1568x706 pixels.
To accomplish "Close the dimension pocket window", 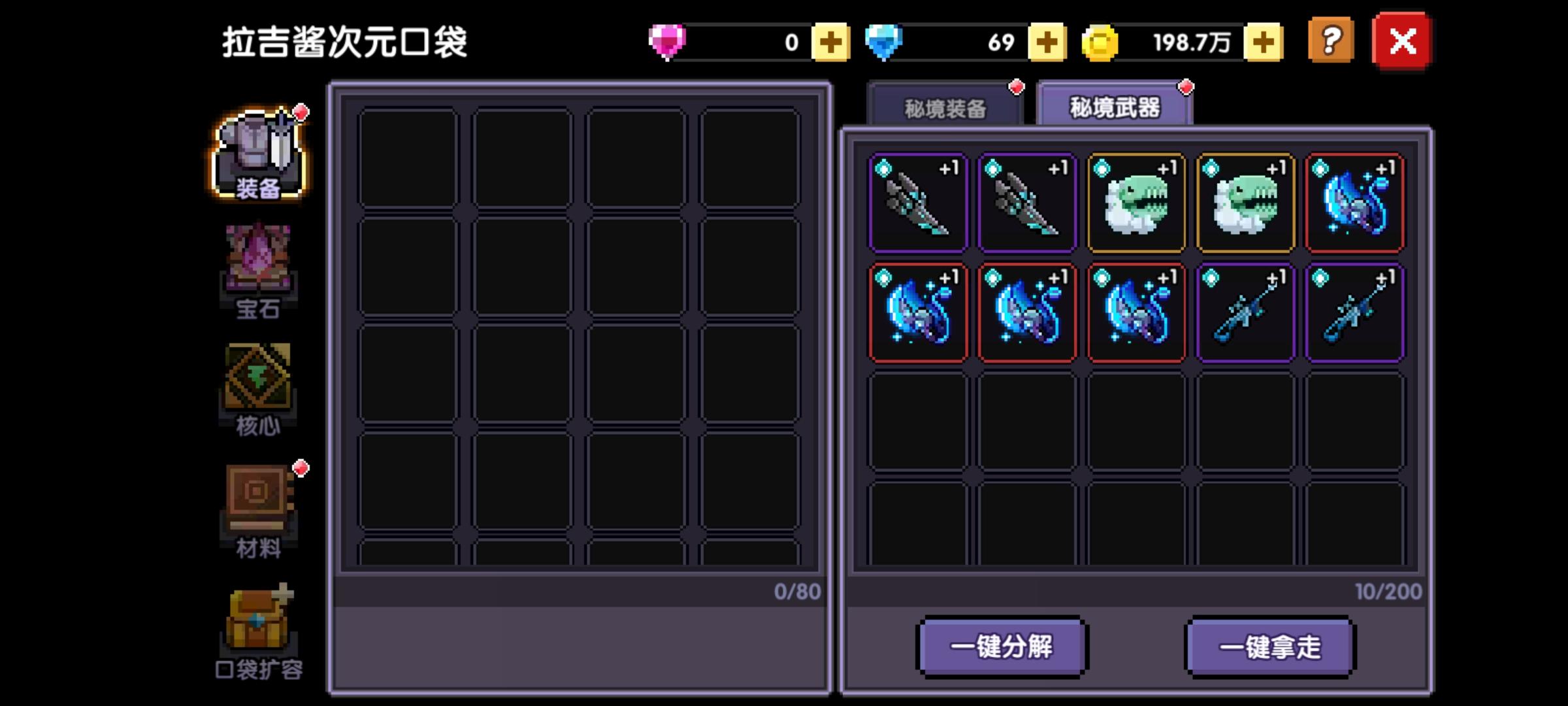I will pyautogui.click(x=1402, y=41).
